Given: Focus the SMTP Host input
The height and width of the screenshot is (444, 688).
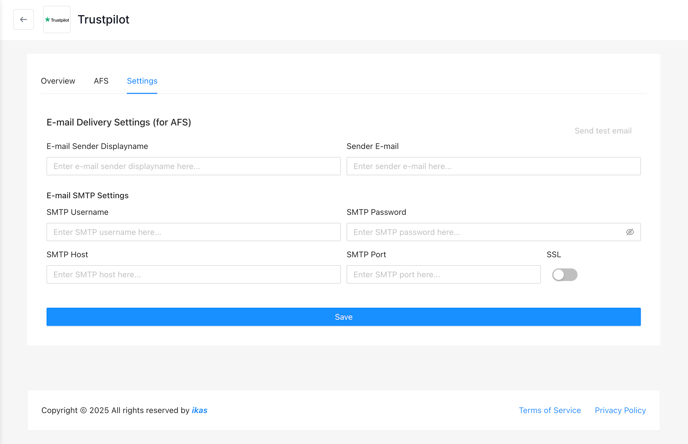Looking at the screenshot, I should [194, 275].
